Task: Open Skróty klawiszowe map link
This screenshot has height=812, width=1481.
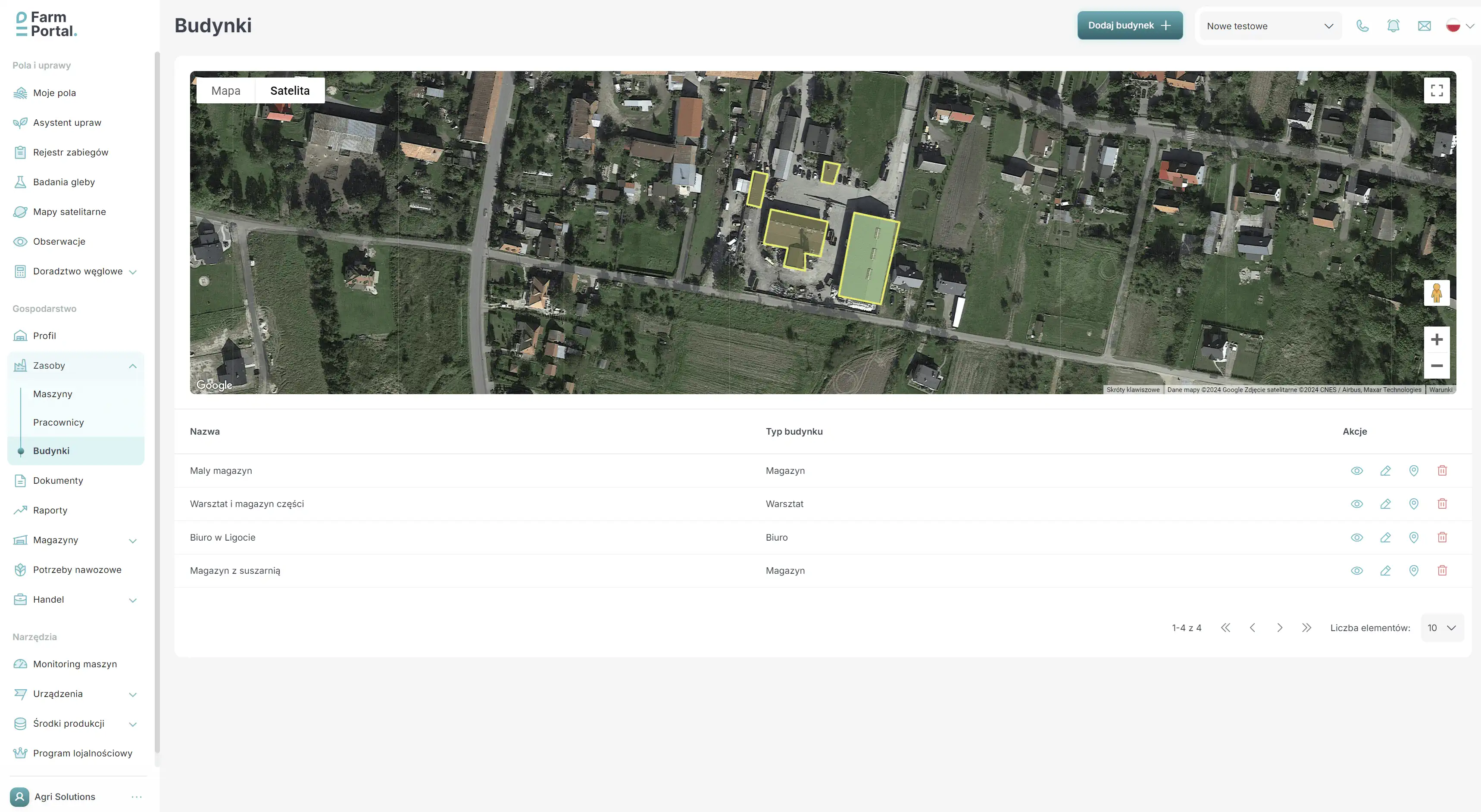Action: (x=1133, y=389)
